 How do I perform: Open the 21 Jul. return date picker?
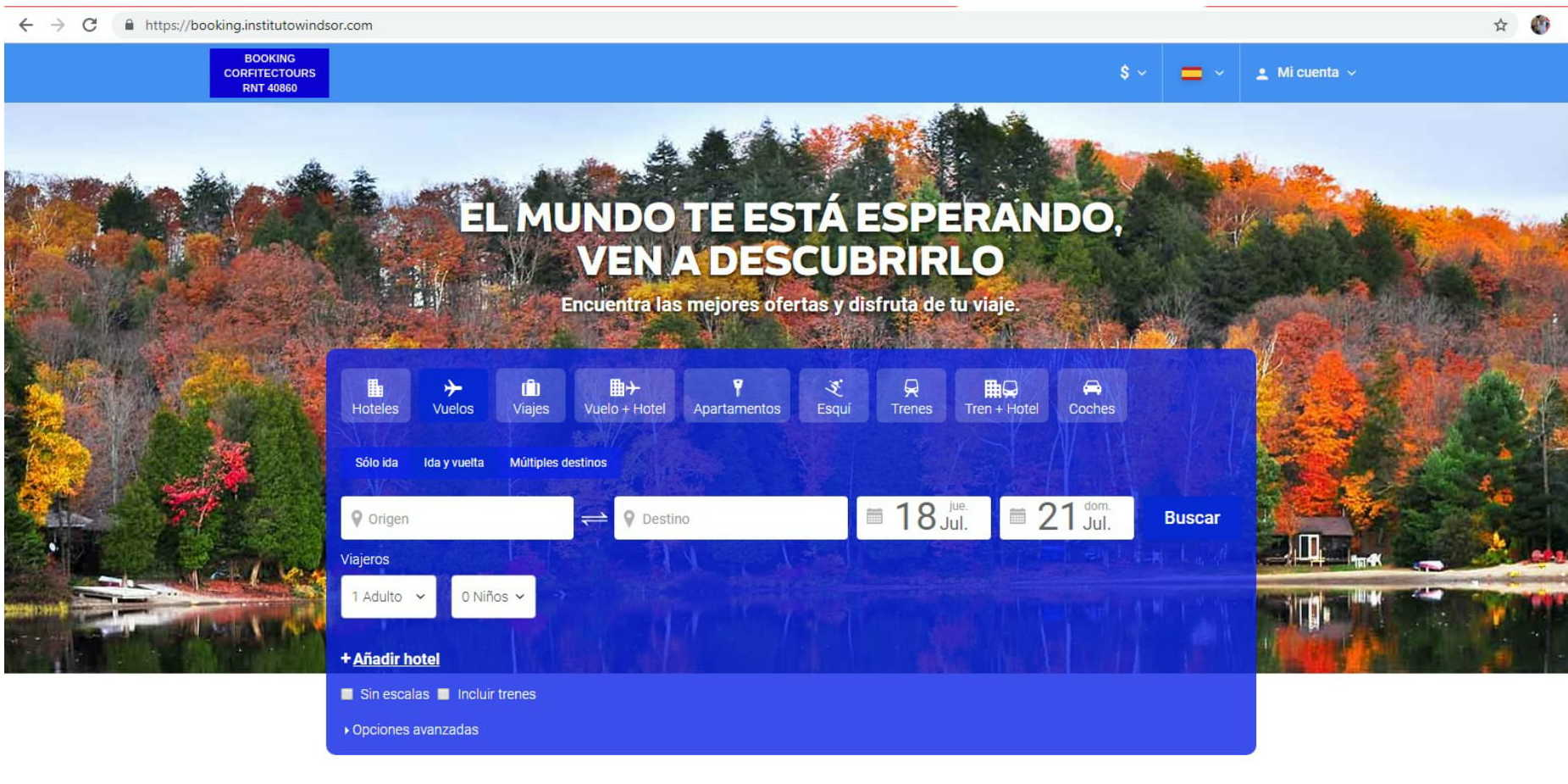click(1067, 518)
